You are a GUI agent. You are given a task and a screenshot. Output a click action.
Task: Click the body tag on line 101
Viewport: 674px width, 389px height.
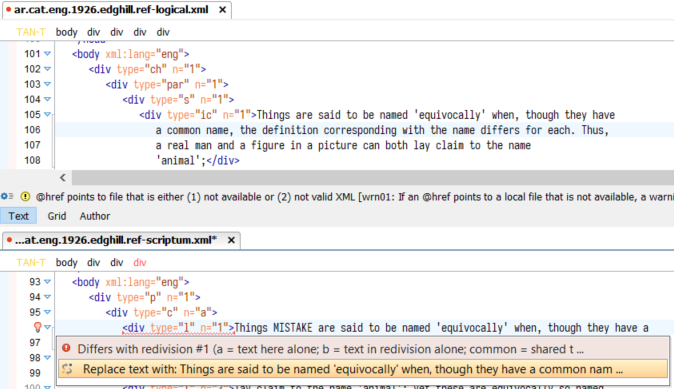pos(131,54)
